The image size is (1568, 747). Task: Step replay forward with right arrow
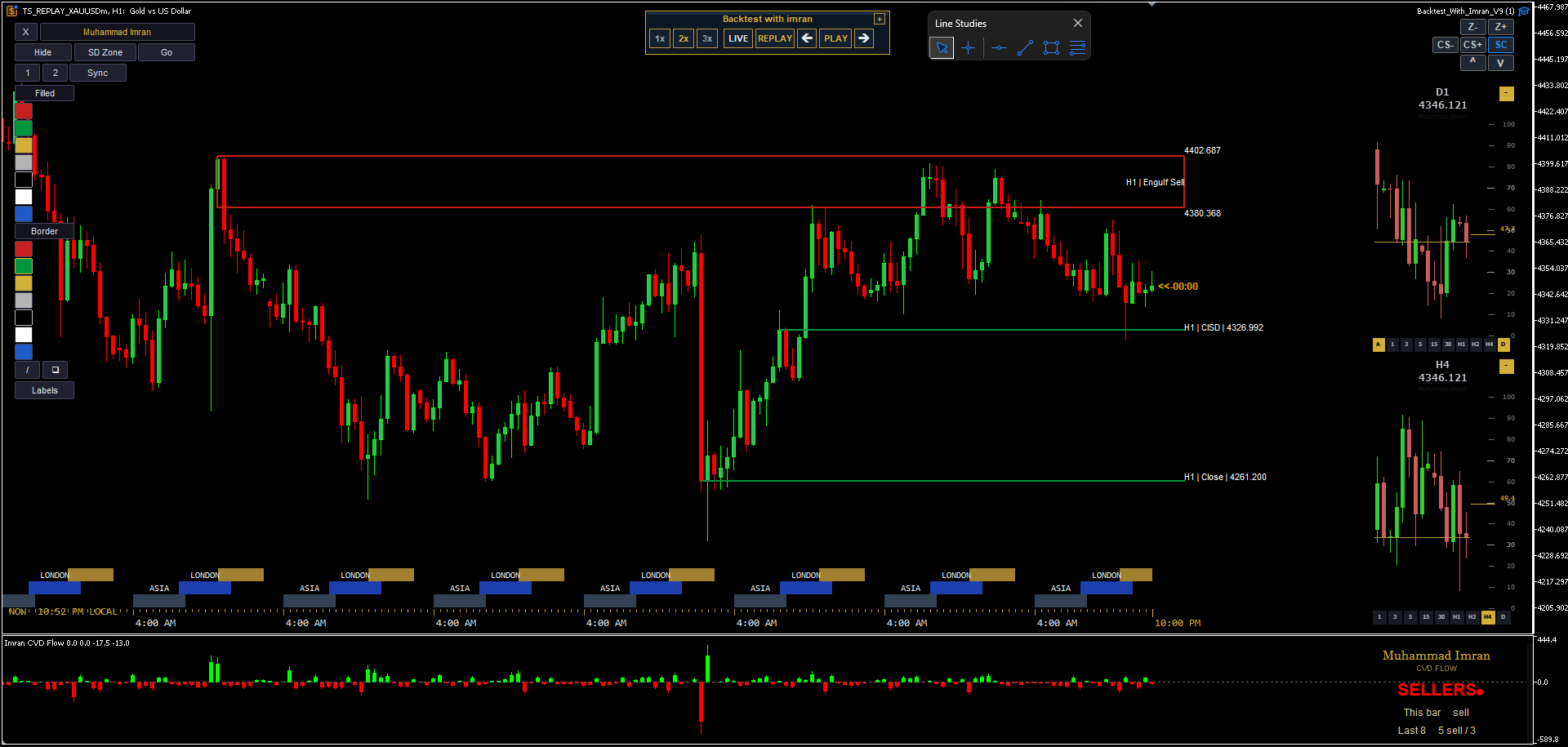click(x=864, y=38)
